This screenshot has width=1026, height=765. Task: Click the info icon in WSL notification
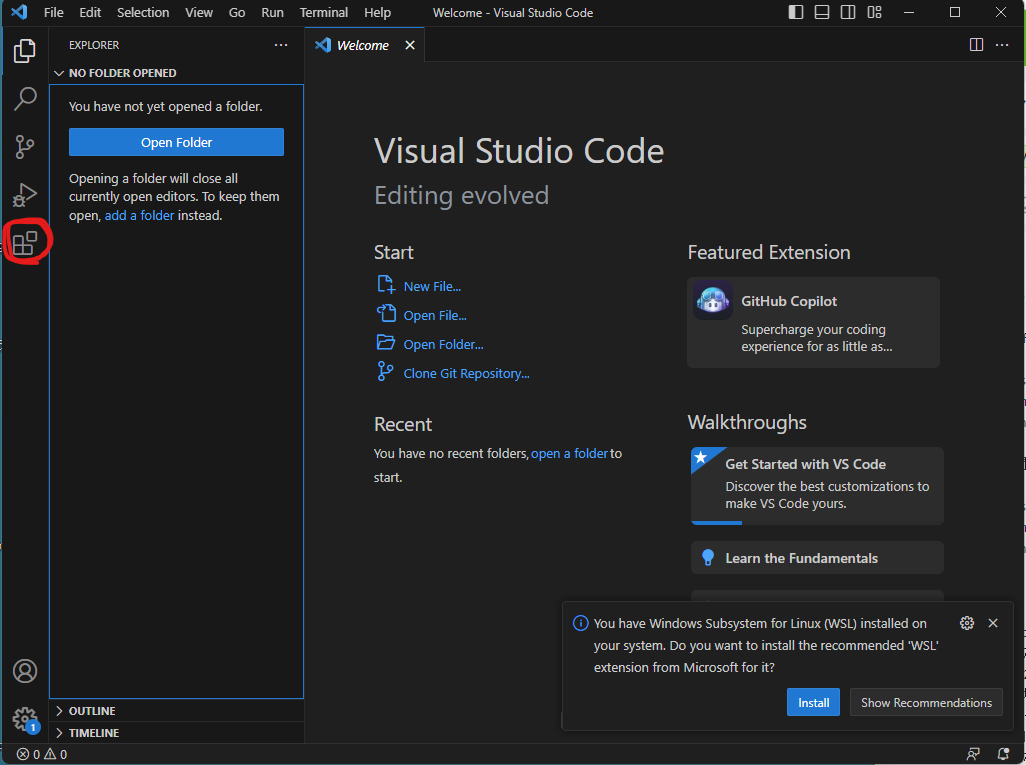tap(580, 623)
